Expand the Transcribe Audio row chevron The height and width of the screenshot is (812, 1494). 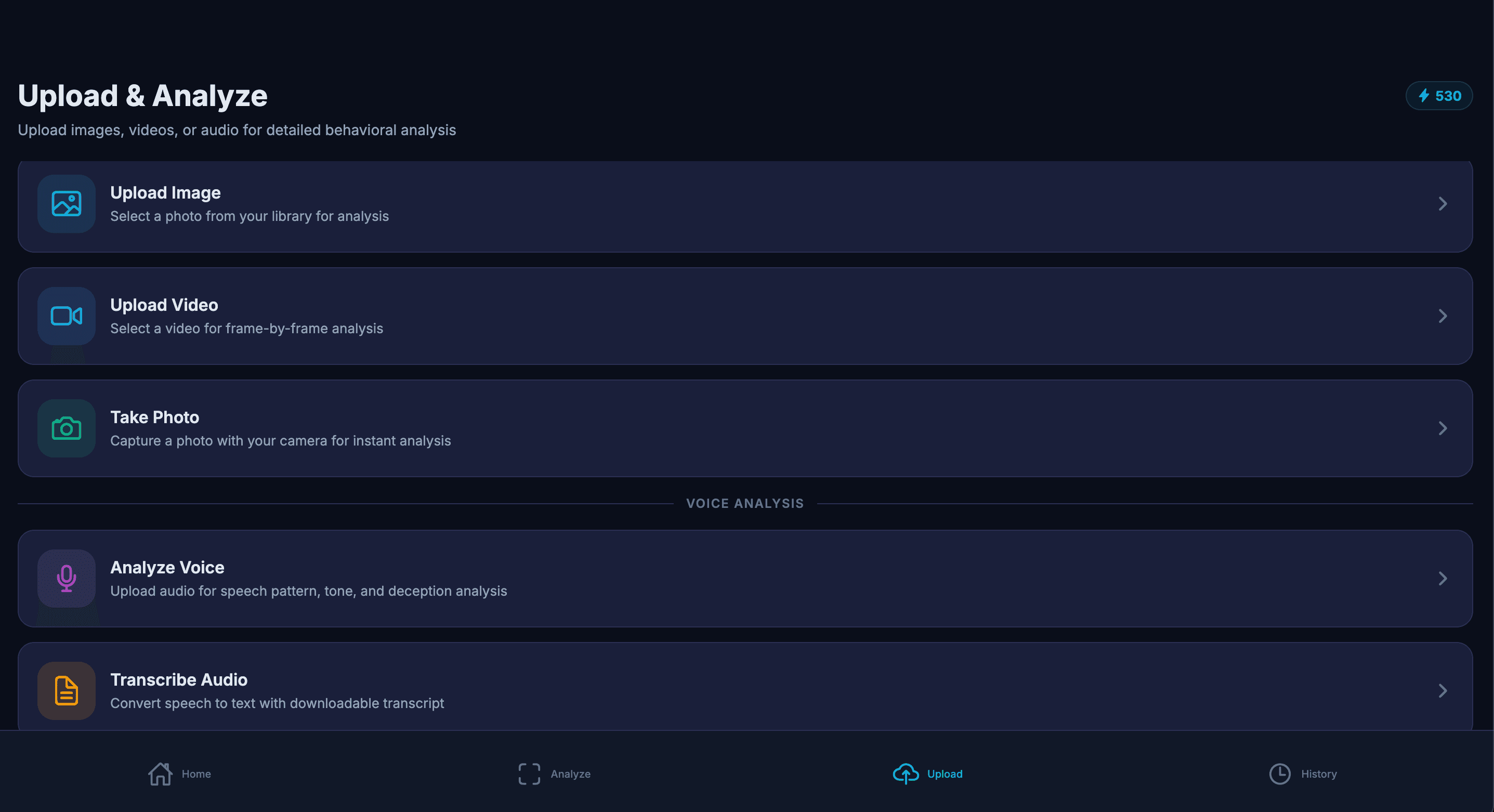(x=1443, y=690)
